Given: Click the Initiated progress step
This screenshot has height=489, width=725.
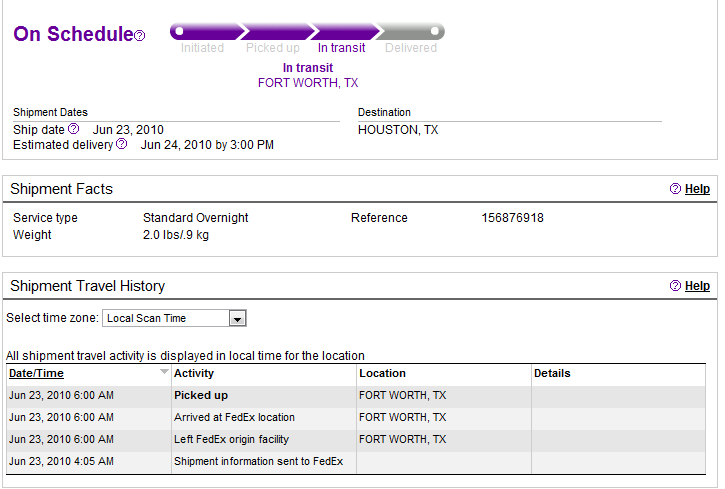Looking at the screenshot, I should 202,48.
